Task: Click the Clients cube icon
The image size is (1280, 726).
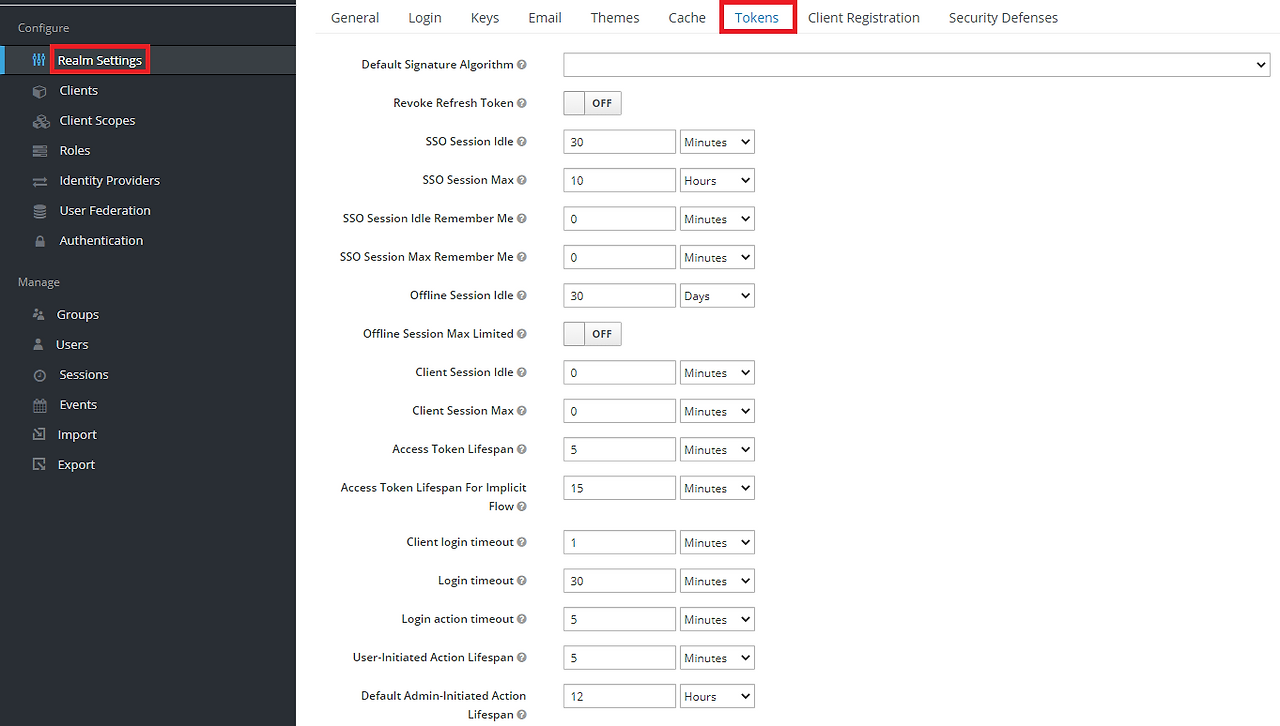Action: 39,91
